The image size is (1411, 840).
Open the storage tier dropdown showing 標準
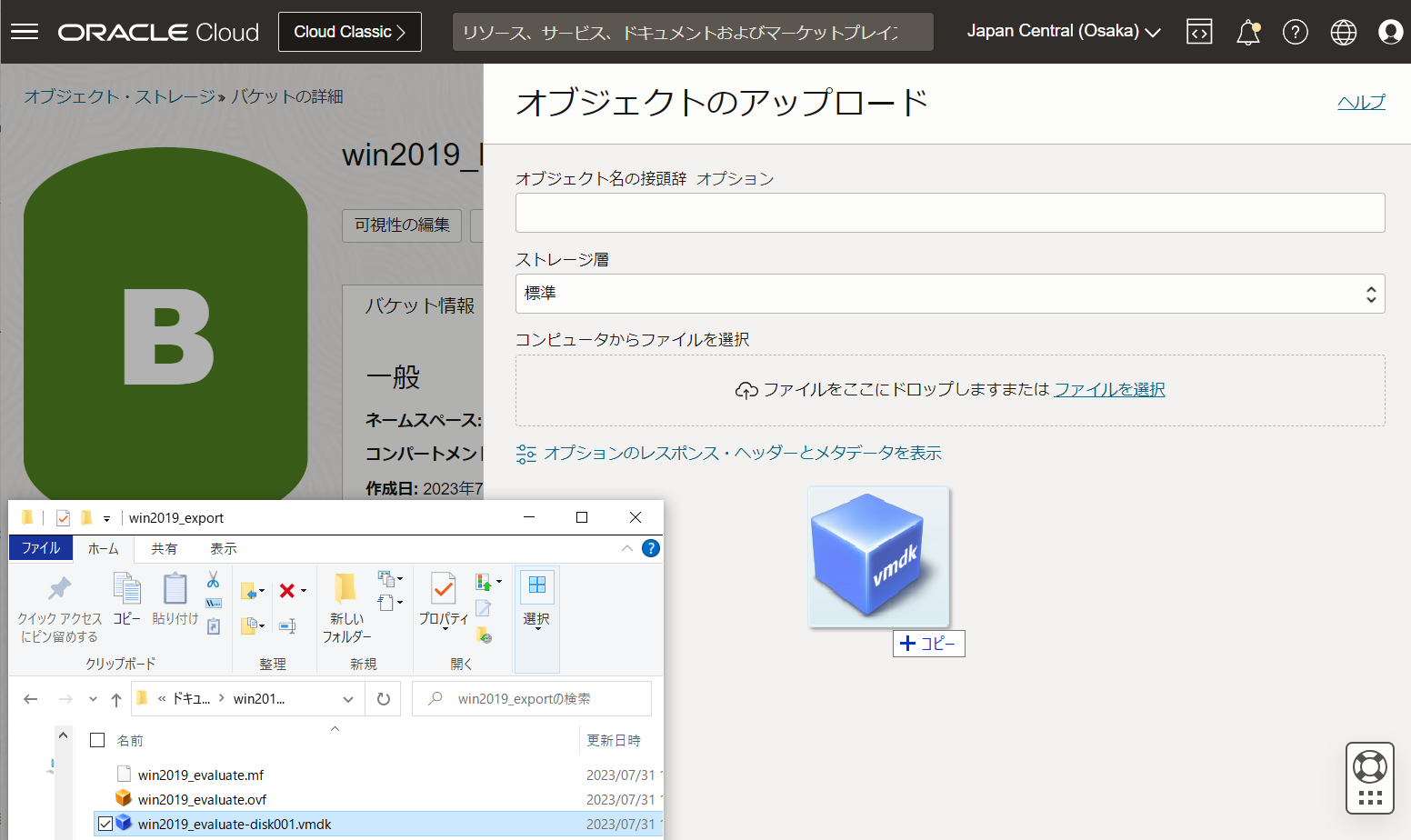950,294
